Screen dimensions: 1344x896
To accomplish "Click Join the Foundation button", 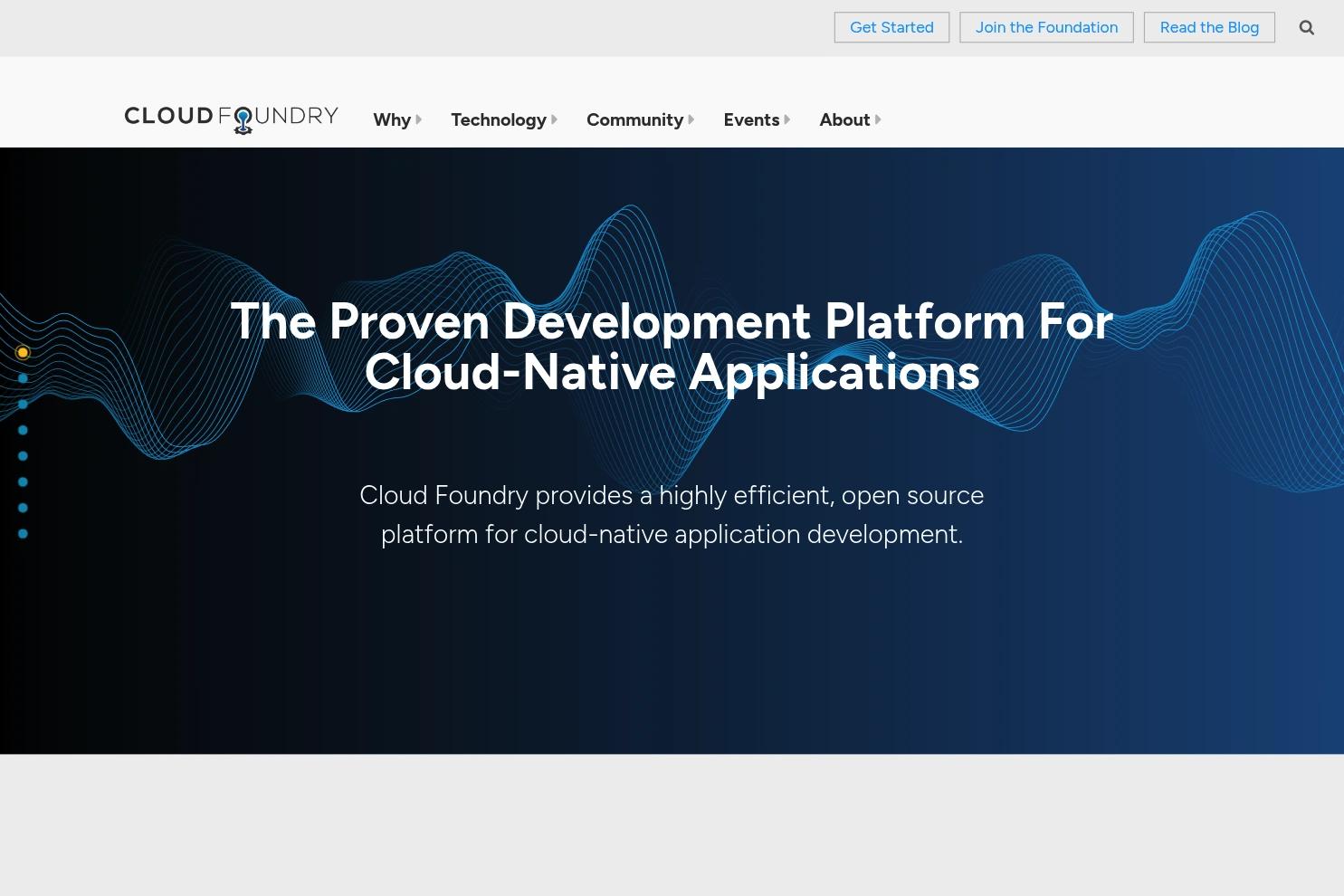I will pyautogui.click(x=1046, y=27).
